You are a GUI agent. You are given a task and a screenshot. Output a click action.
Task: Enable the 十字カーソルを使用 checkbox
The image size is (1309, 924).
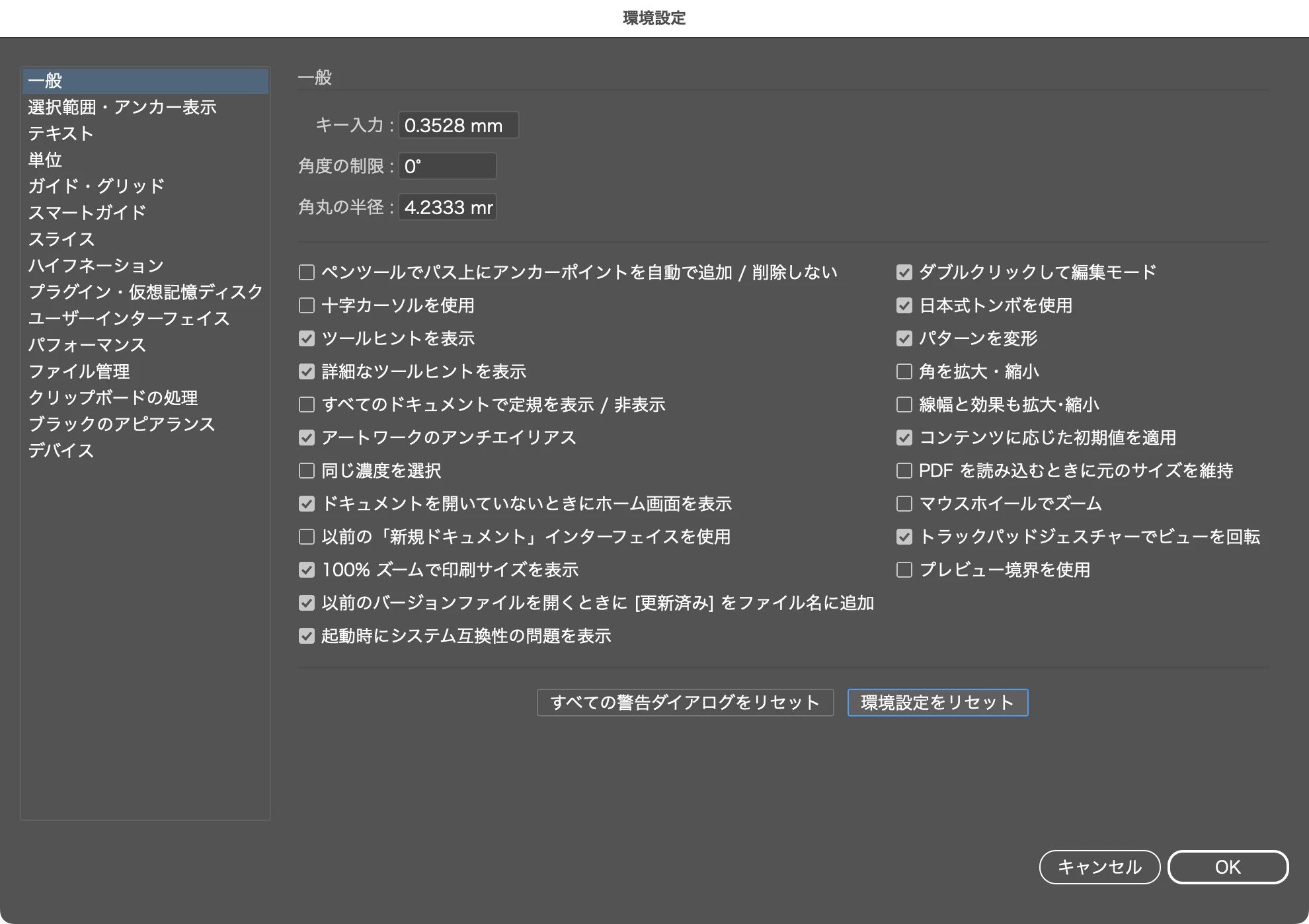[x=306, y=305]
